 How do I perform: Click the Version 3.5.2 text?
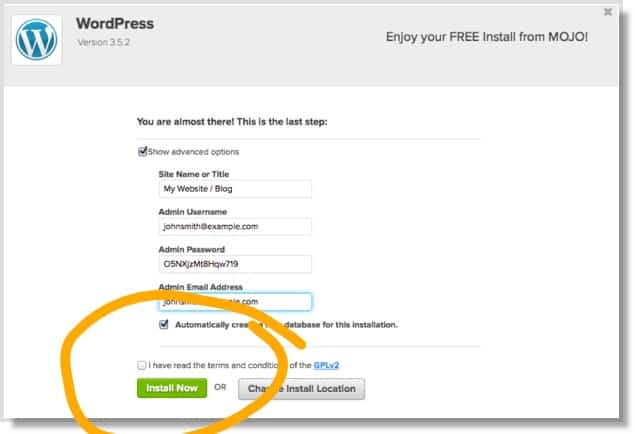[104, 43]
